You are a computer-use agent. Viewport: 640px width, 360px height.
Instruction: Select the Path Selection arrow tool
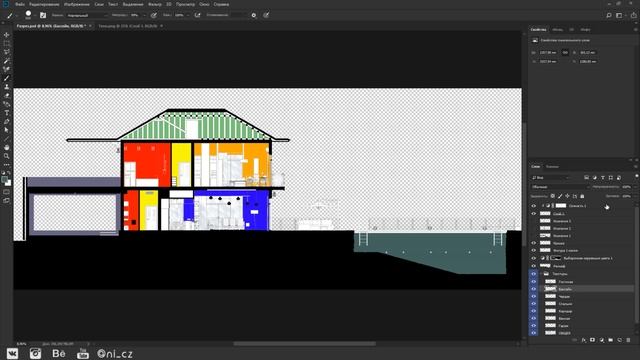point(7,130)
